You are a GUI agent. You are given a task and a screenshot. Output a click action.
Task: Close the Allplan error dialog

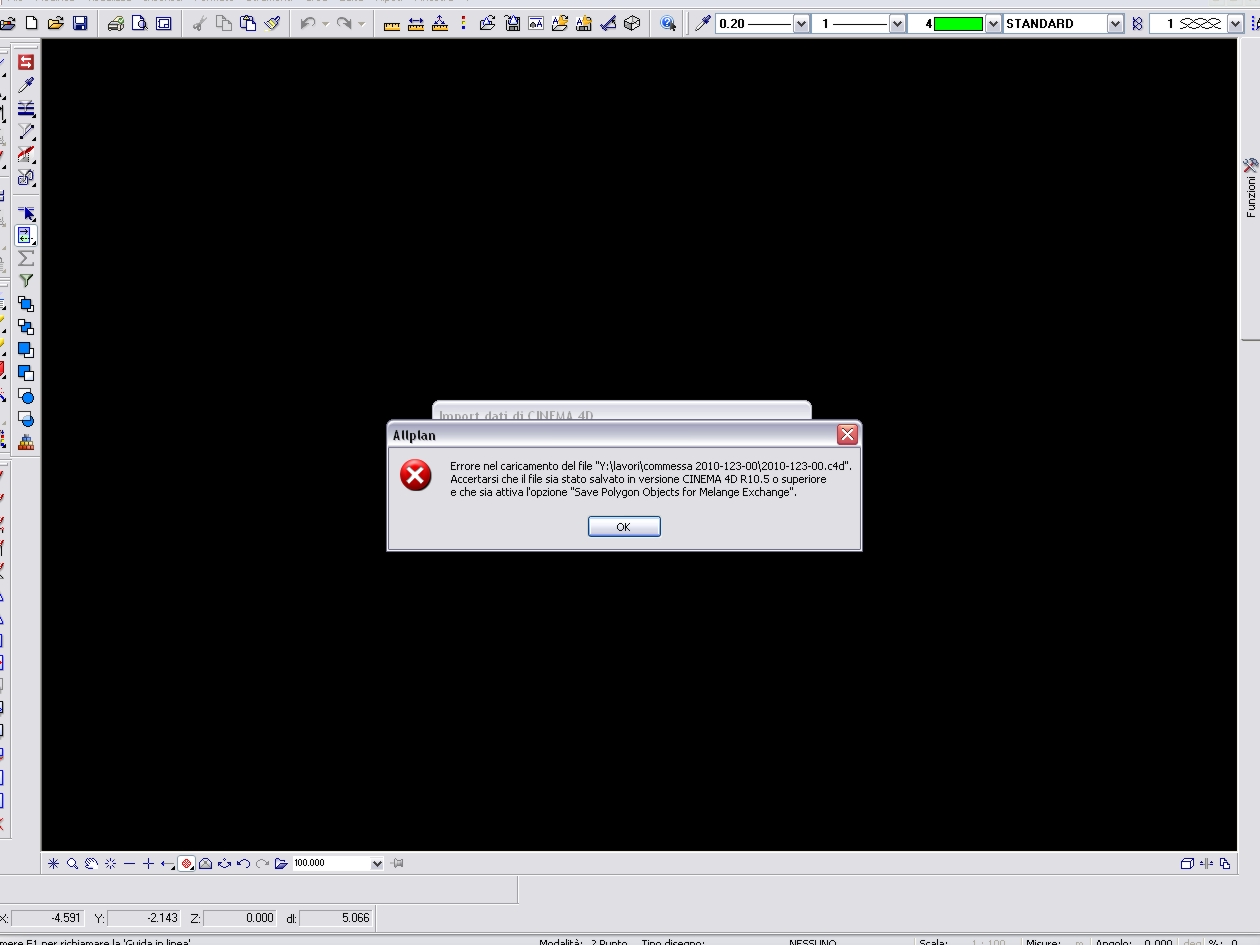click(847, 435)
